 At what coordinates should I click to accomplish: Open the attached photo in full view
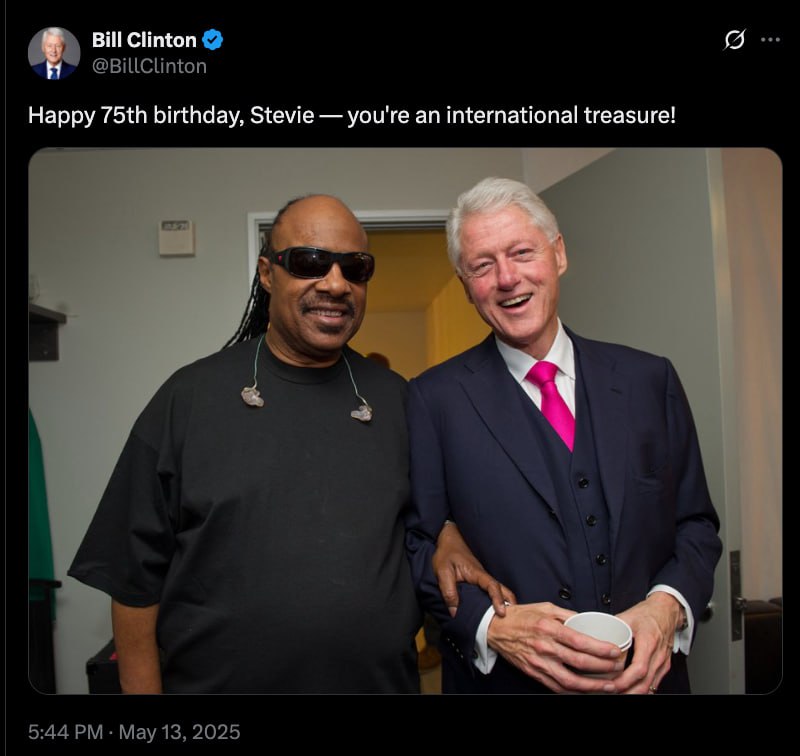coord(405,421)
